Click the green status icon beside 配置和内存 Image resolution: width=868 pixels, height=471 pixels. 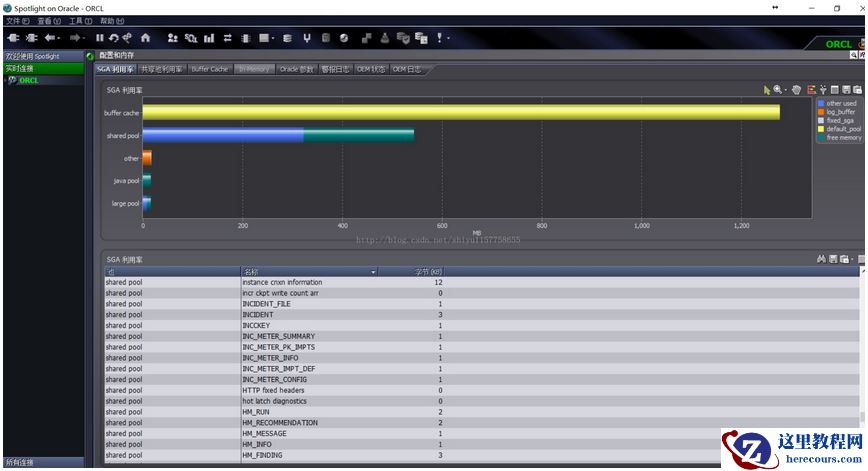point(90,55)
